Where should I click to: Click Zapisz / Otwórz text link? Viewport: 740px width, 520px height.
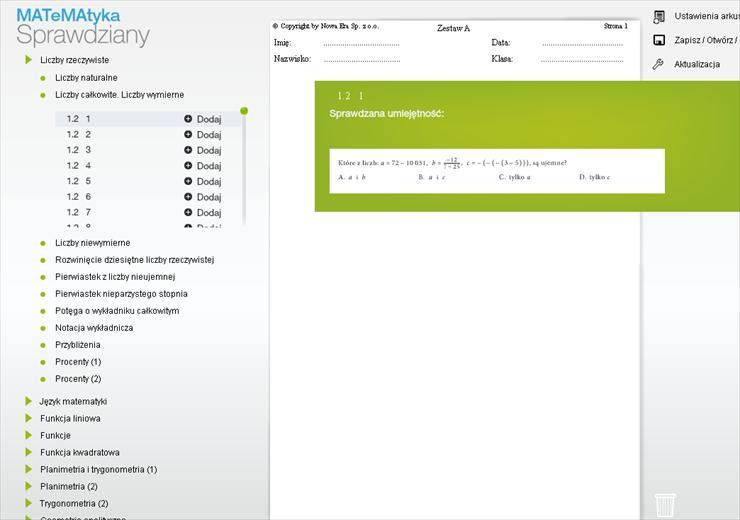[x=706, y=40]
